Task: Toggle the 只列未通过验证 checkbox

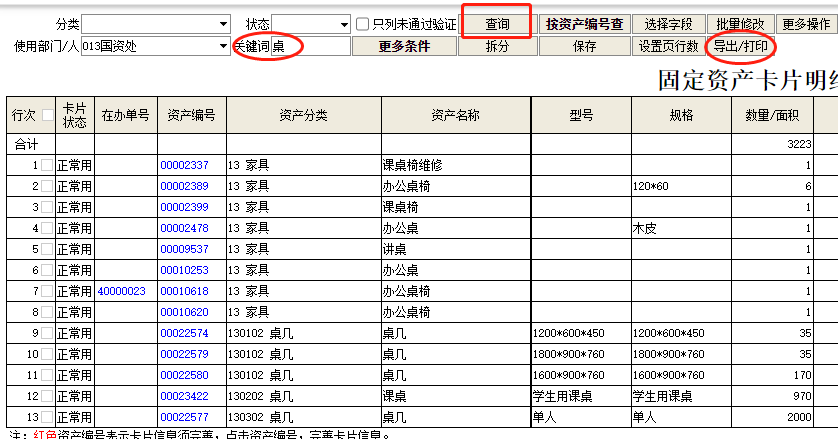Action: 363,24
